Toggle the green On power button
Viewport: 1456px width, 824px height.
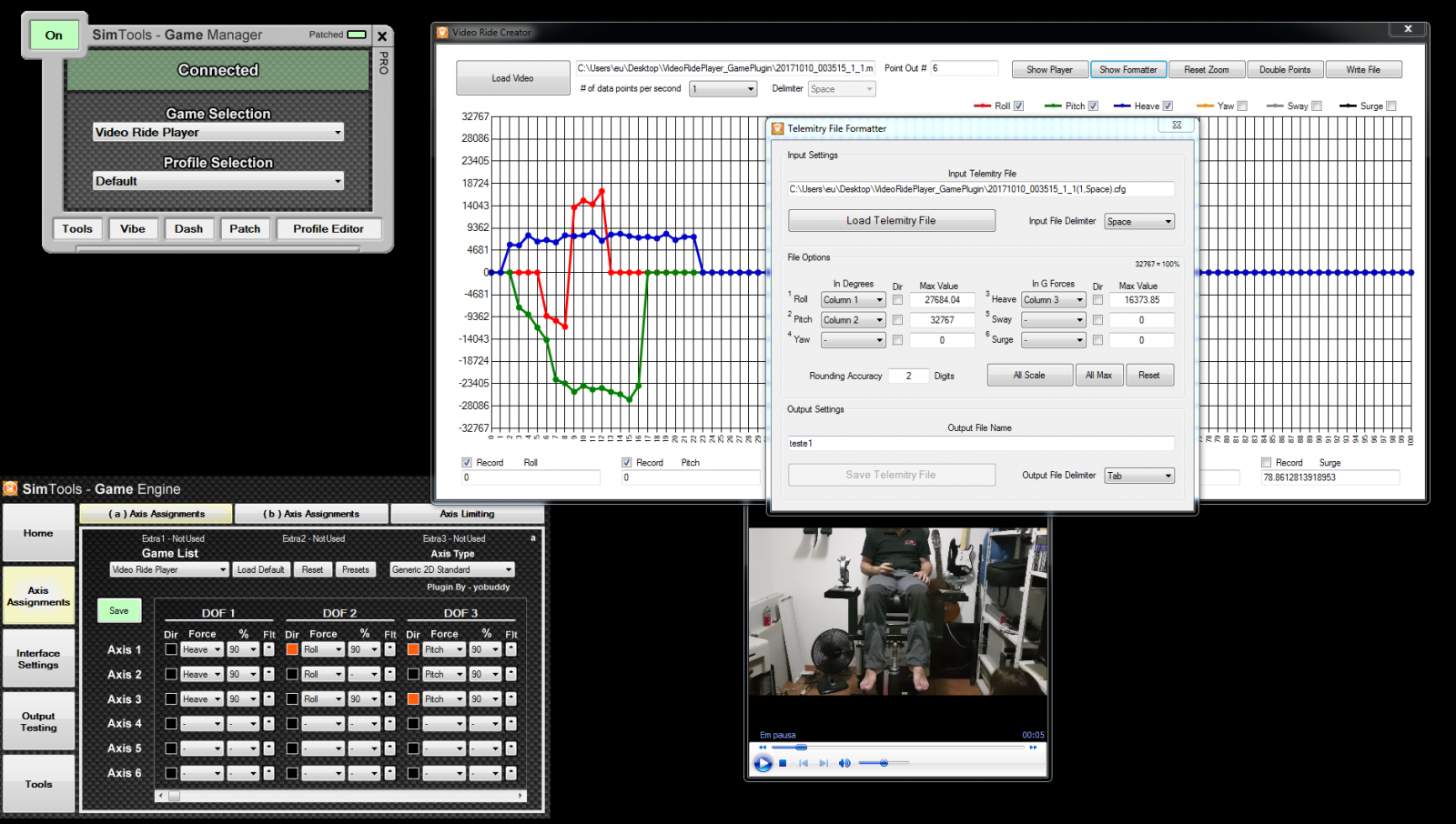[x=54, y=35]
